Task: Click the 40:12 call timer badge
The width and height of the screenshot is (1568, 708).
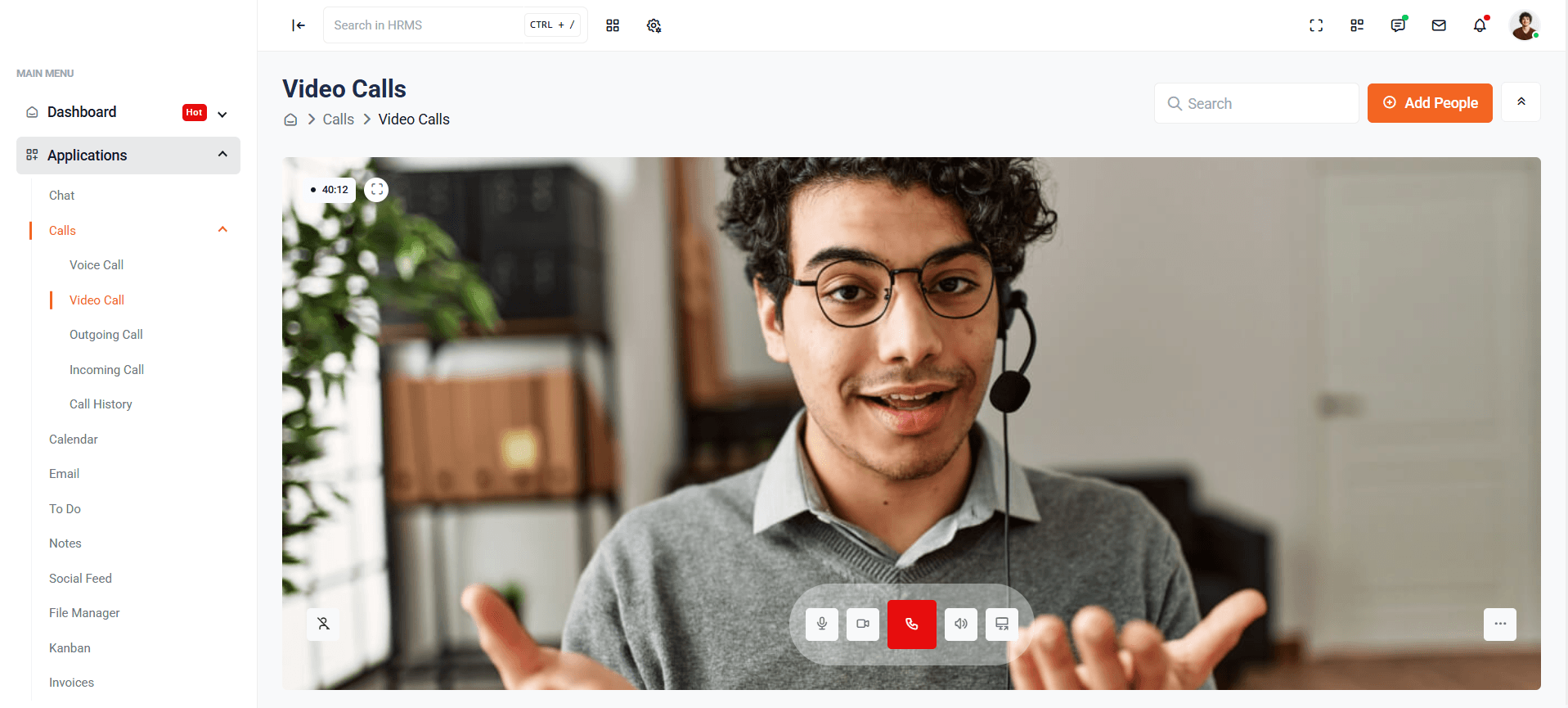Action: [329, 190]
